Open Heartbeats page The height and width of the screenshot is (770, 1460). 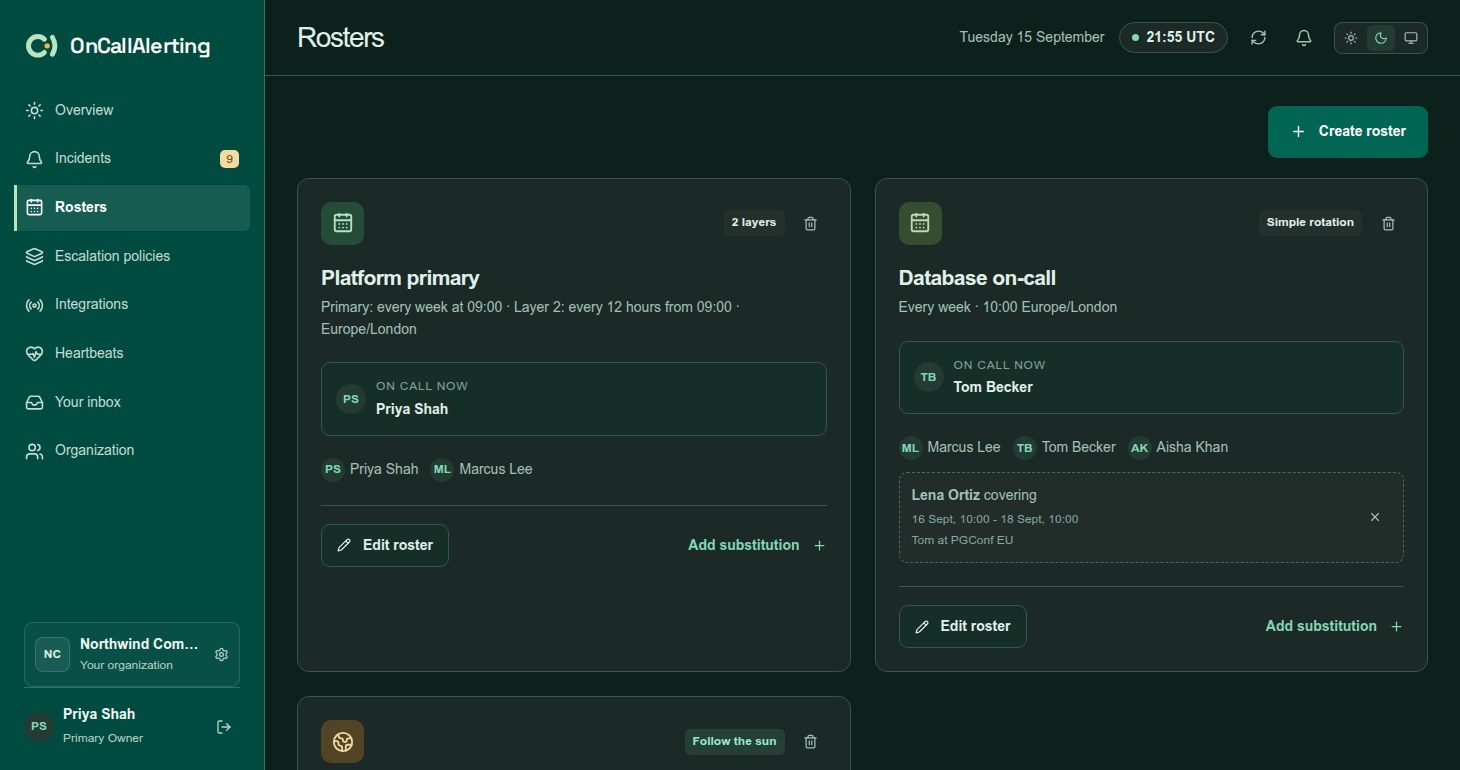(x=132, y=353)
